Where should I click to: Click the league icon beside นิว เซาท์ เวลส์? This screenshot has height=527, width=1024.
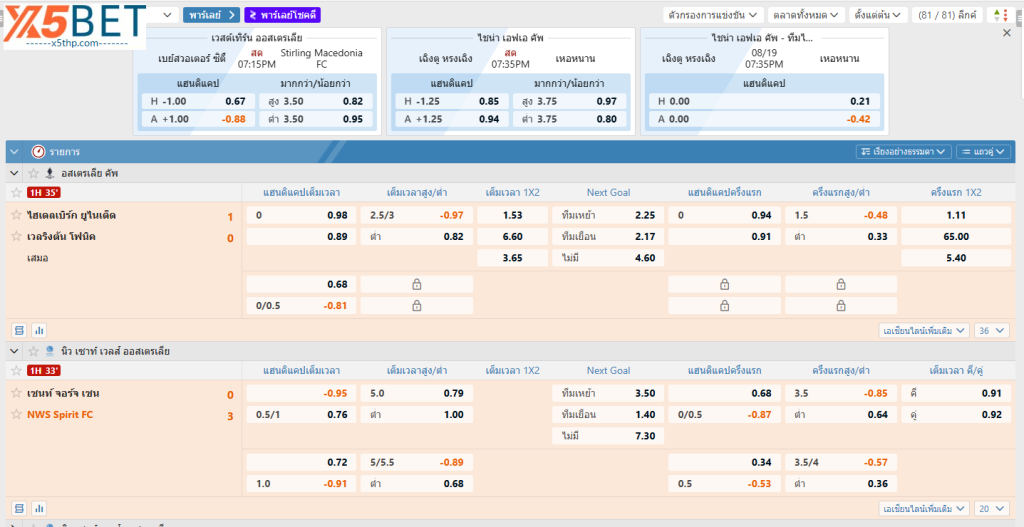(x=49, y=351)
